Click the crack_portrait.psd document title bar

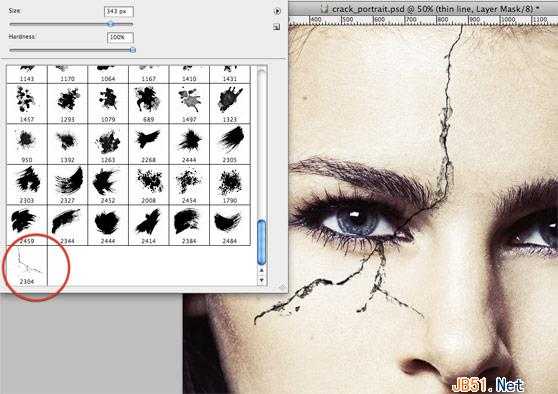click(x=423, y=9)
